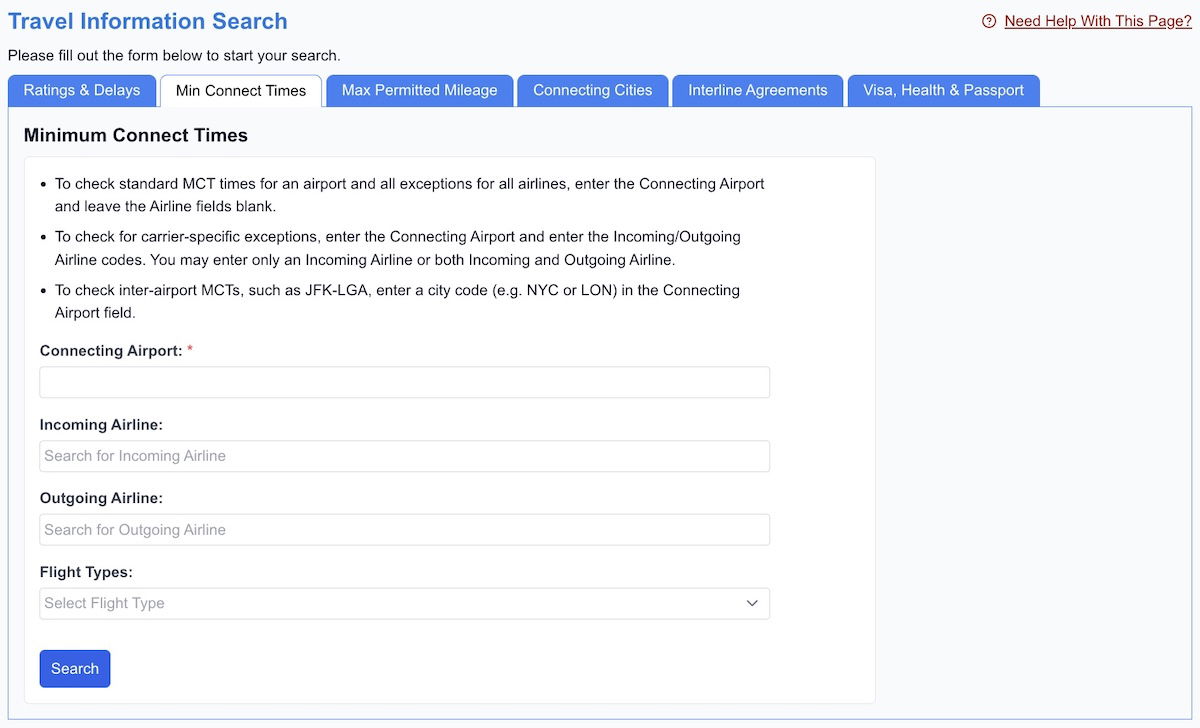This screenshot has width=1200, height=728.
Task: Click the Outgoing Airline label
Action: (x=101, y=498)
